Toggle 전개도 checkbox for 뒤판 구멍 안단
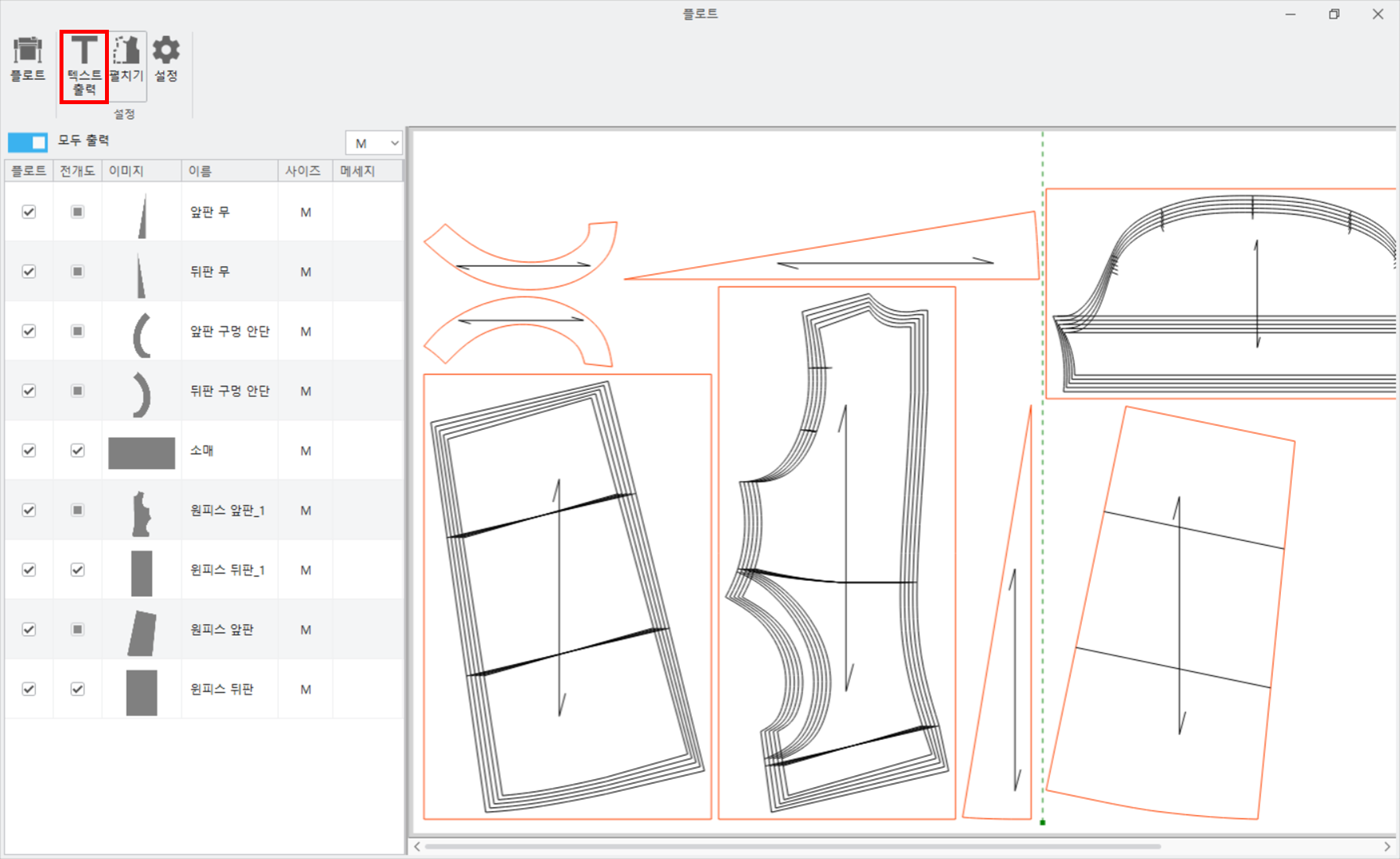1400x859 pixels. [78, 391]
